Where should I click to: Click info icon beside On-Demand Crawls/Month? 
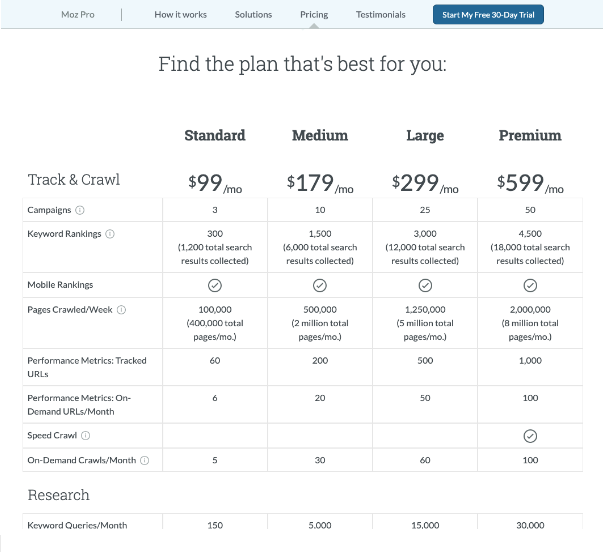coord(144,461)
